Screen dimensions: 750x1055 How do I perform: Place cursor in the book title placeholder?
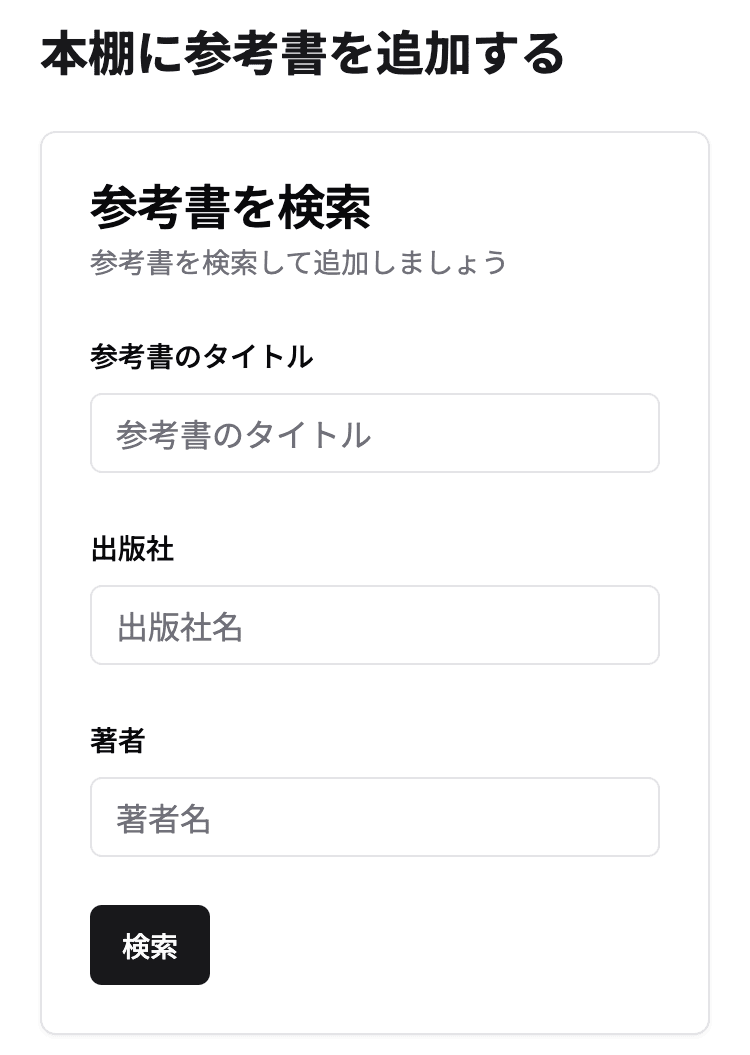tap(243, 434)
